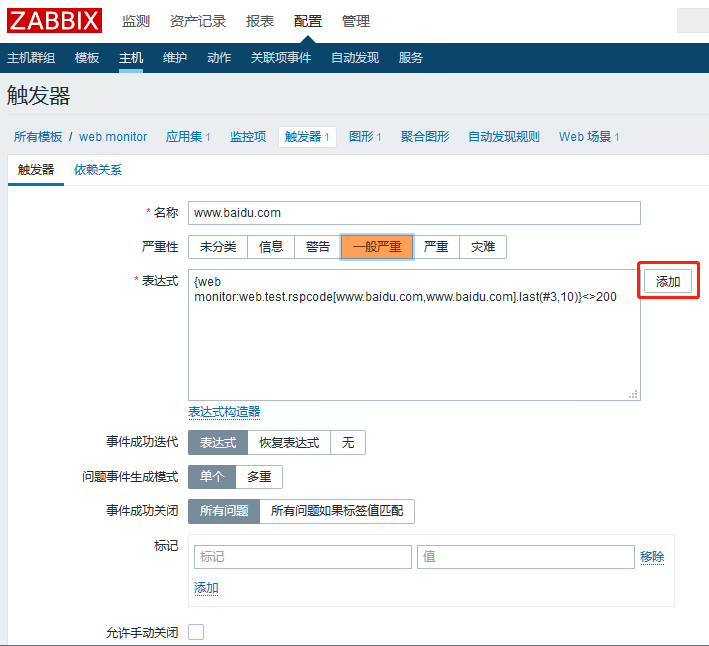This screenshot has height=646, width=709.
Task: Open web monitor breadcrumb link
Action: point(113,137)
